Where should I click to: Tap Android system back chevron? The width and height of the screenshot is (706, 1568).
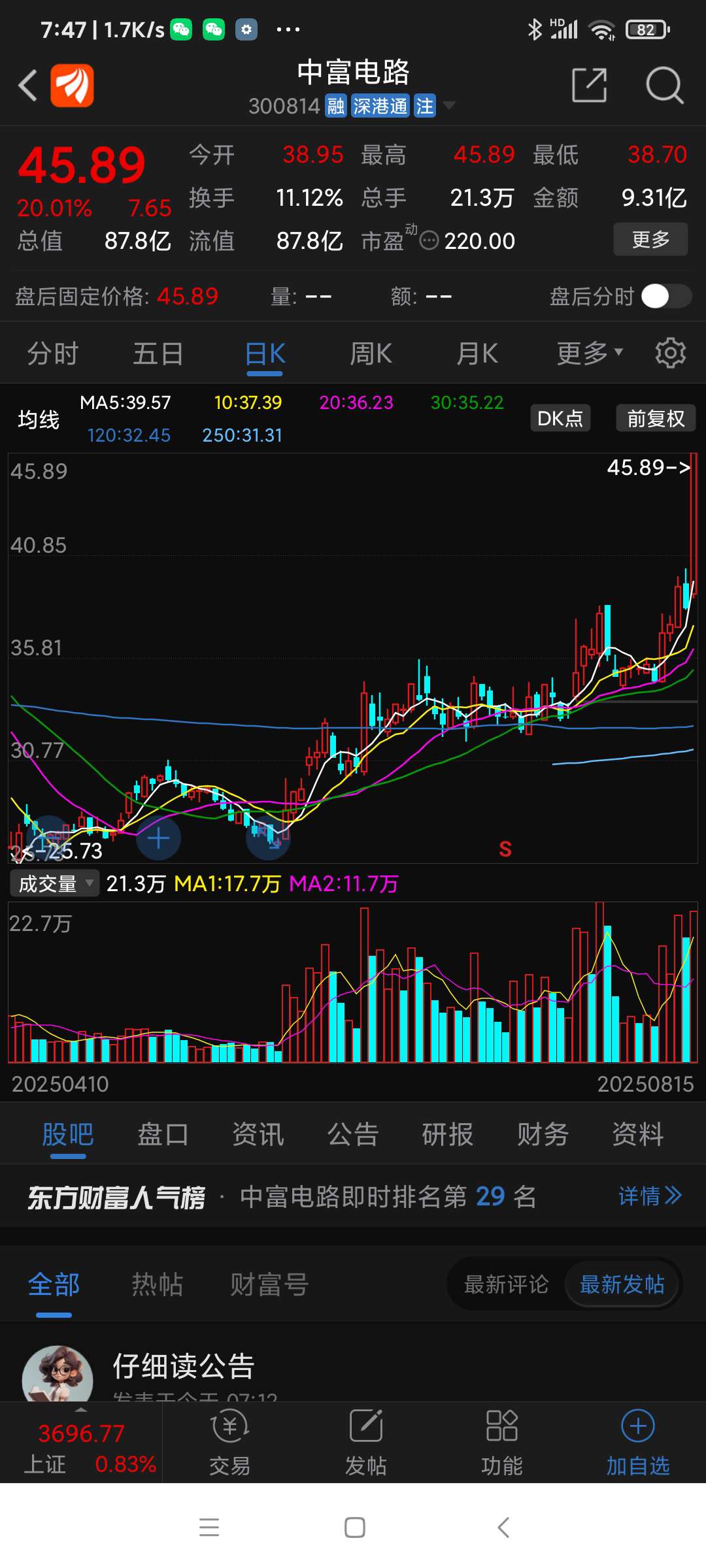[x=503, y=1527]
